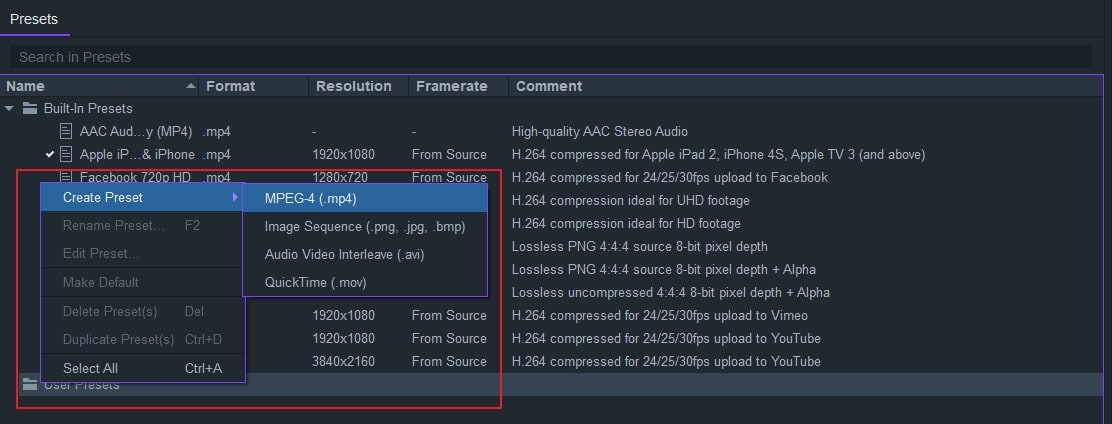Choose Image Sequence (.png, .jpg, .bmp)

364,226
